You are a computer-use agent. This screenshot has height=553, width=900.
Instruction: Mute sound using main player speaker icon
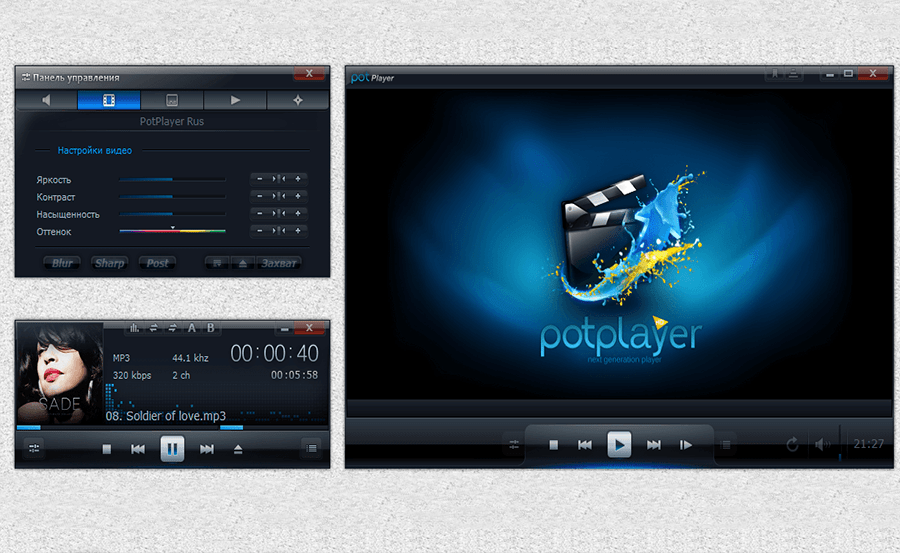point(823,444)
